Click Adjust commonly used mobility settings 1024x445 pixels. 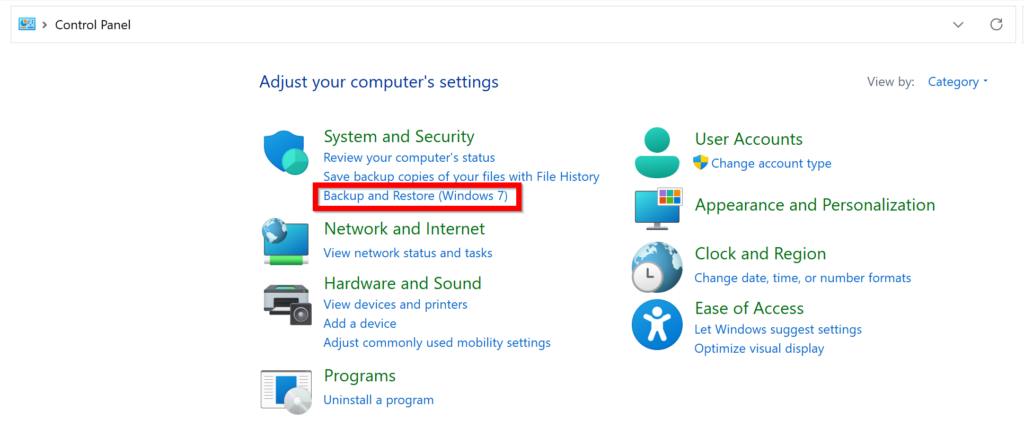tap(436, 342)
